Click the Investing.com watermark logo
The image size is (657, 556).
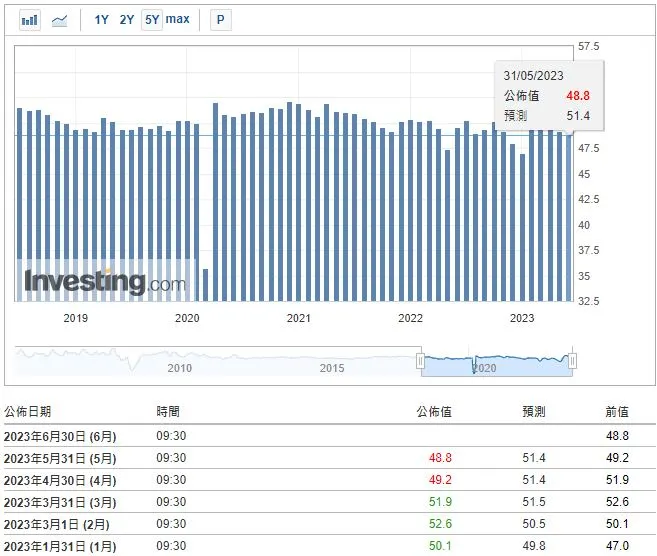coord(105,282)
